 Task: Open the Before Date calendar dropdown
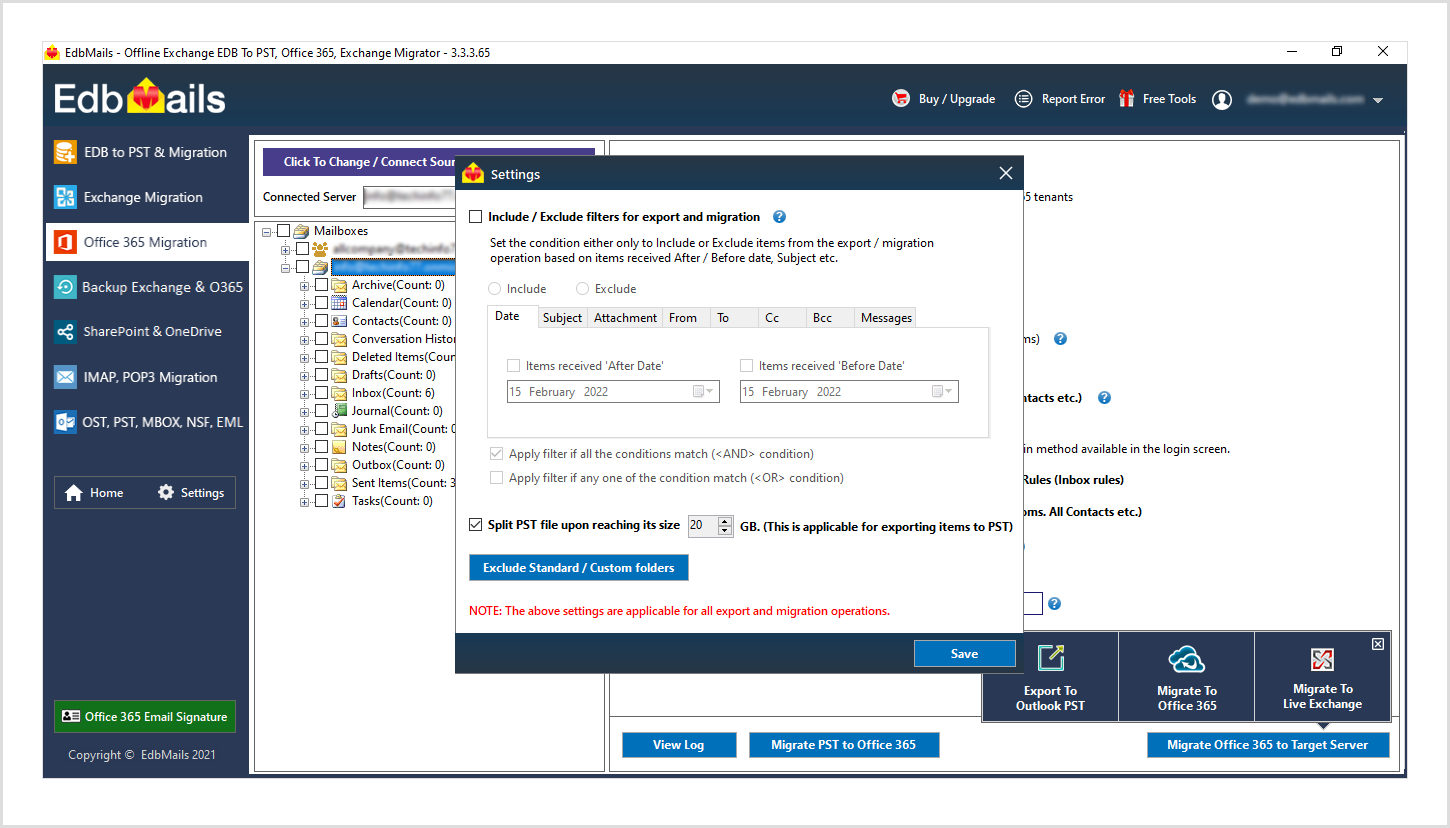tap(943, 392)
